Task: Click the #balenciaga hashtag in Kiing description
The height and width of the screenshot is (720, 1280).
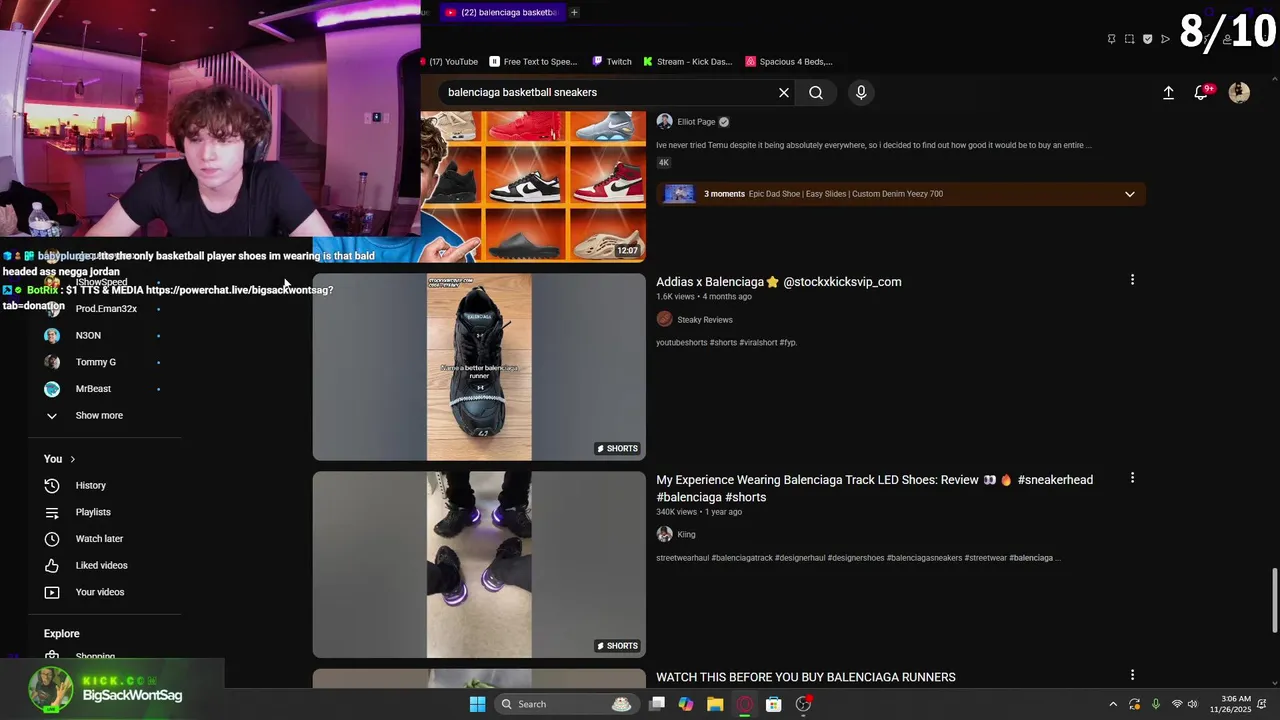Action: [x=1030, y=558]
